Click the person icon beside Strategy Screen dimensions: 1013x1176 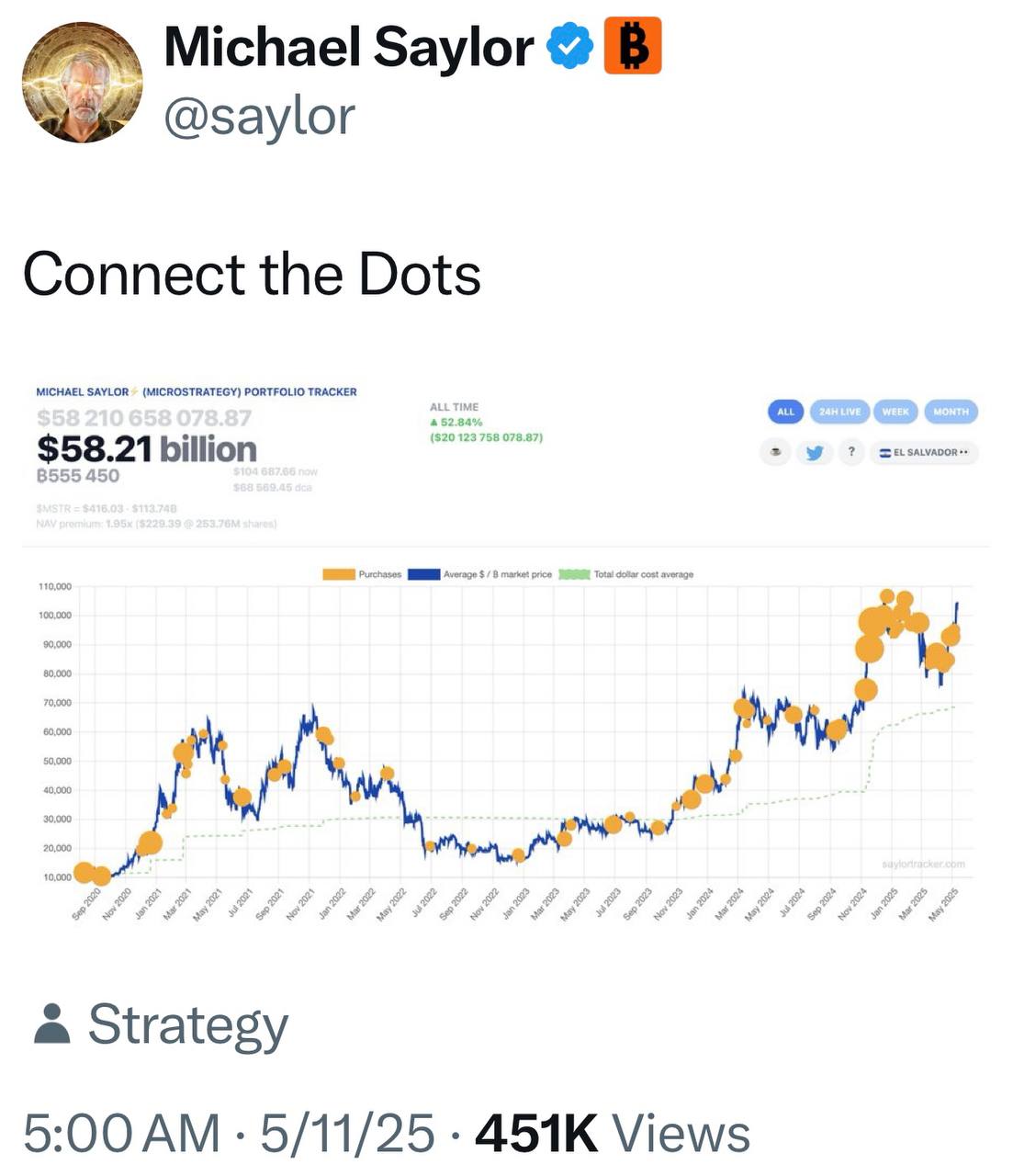(51, 1023)
